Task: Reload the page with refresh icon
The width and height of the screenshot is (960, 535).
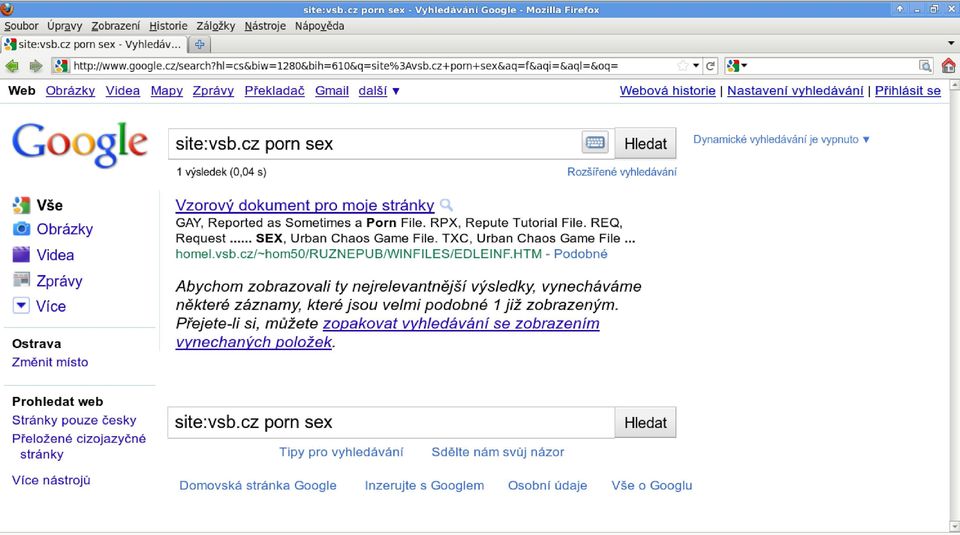Action: (710, 65)
